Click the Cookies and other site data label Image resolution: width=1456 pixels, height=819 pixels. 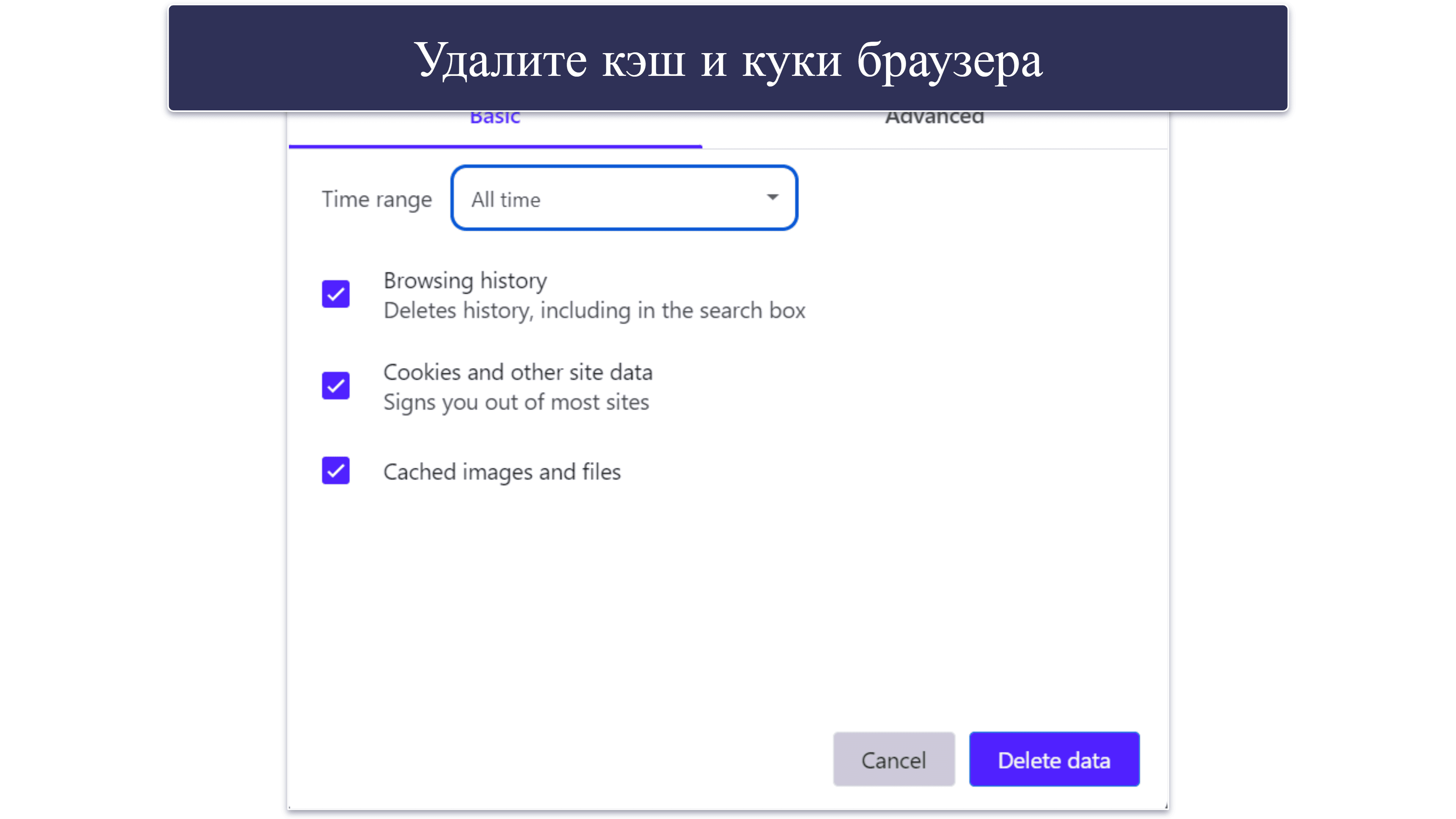click(x=518, y=373)
